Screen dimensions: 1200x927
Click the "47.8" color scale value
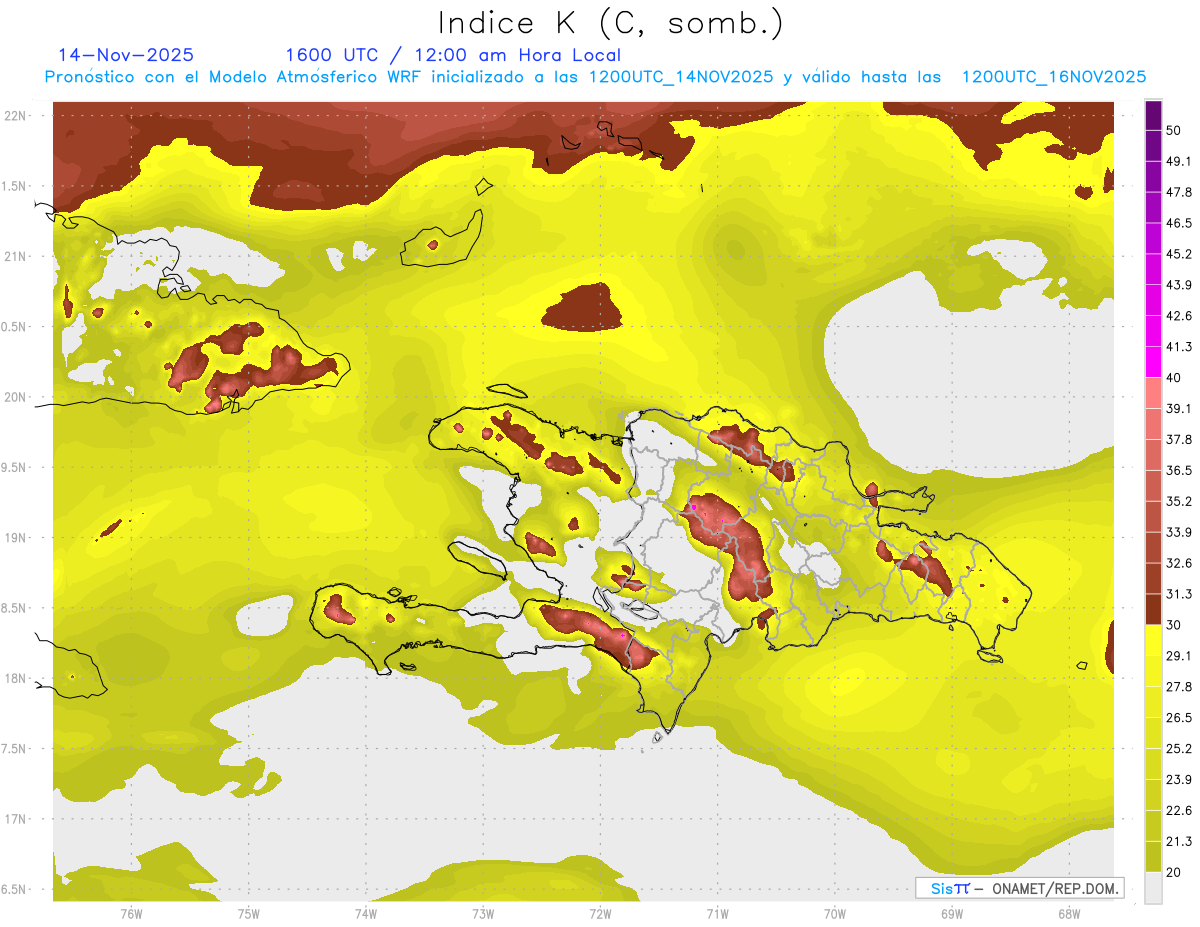tap(1178, 192)
